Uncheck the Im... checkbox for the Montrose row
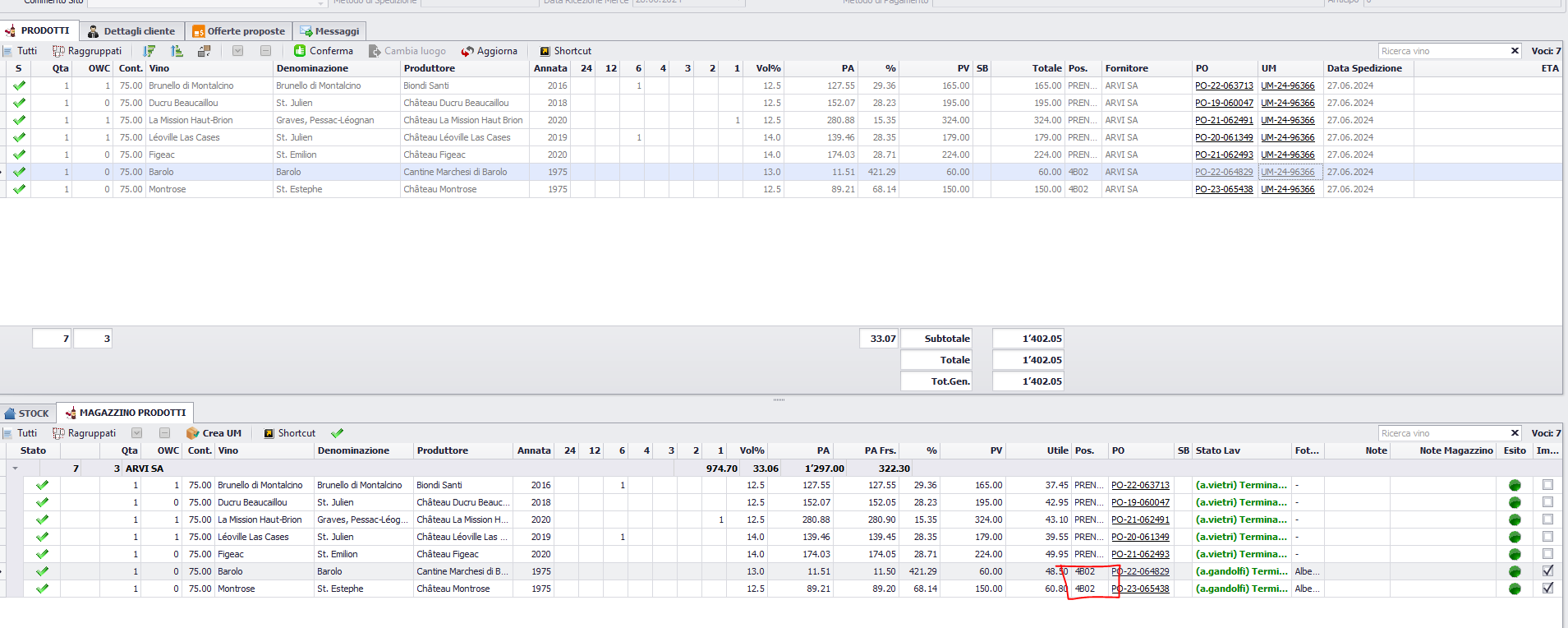The image size is (1568, 628). 1547,588
